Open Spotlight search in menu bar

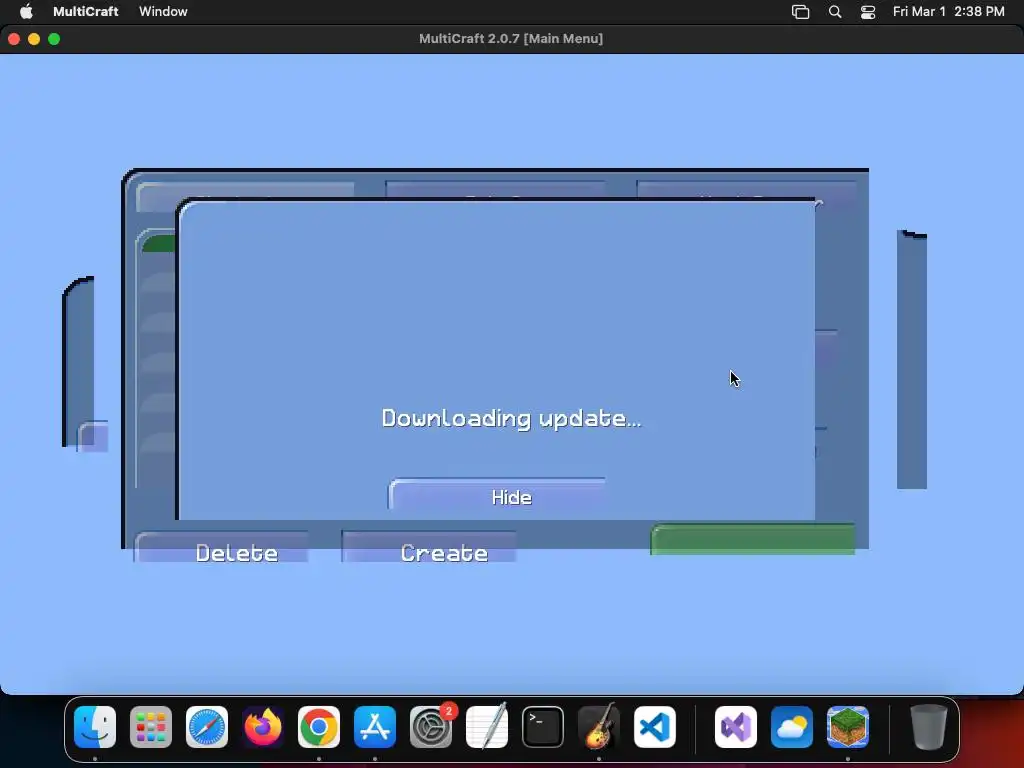coord(835,12)
